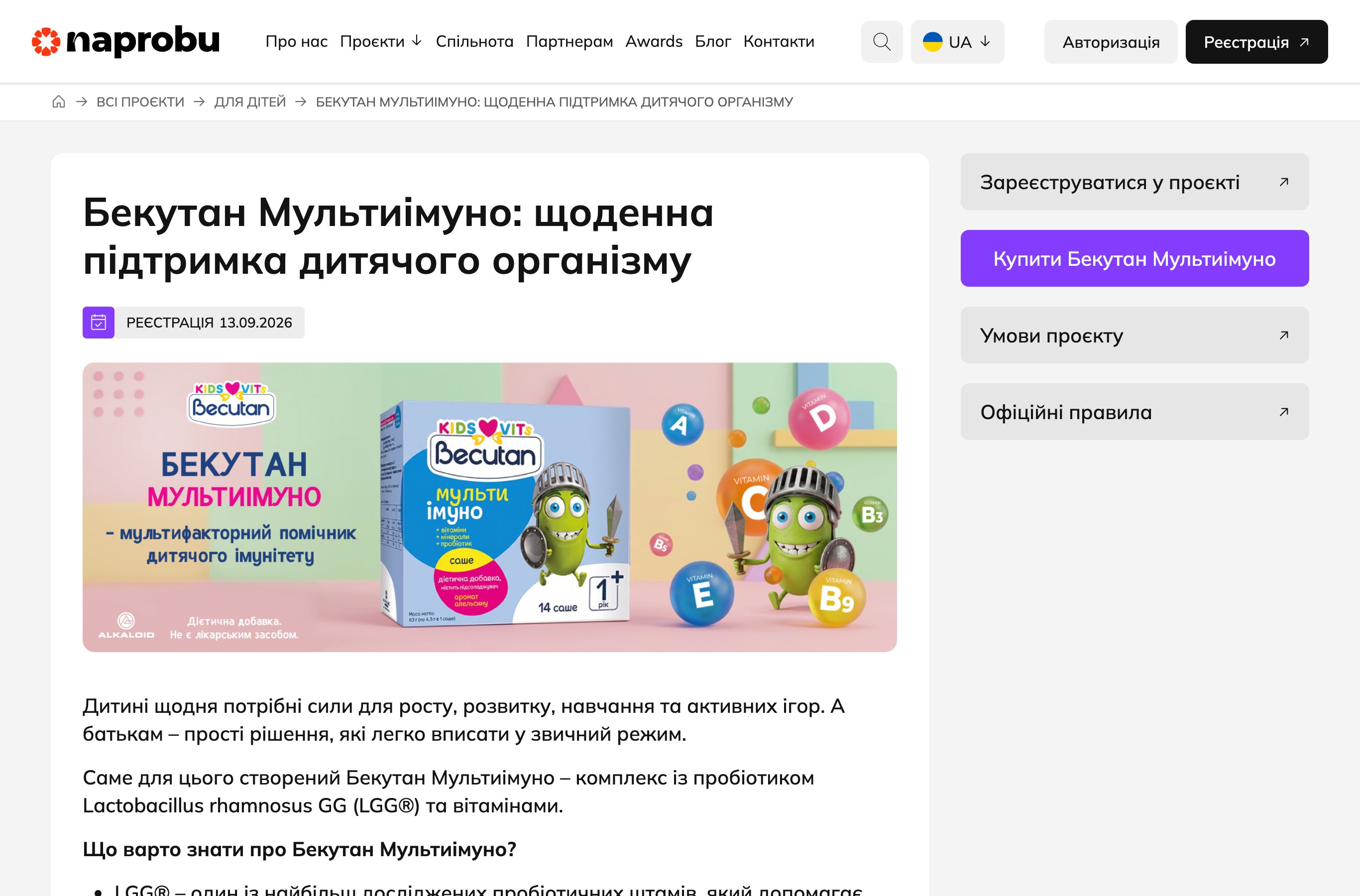Click the Авторизація button
Screen dimensions: 1360x896
tap(1110, 42)
